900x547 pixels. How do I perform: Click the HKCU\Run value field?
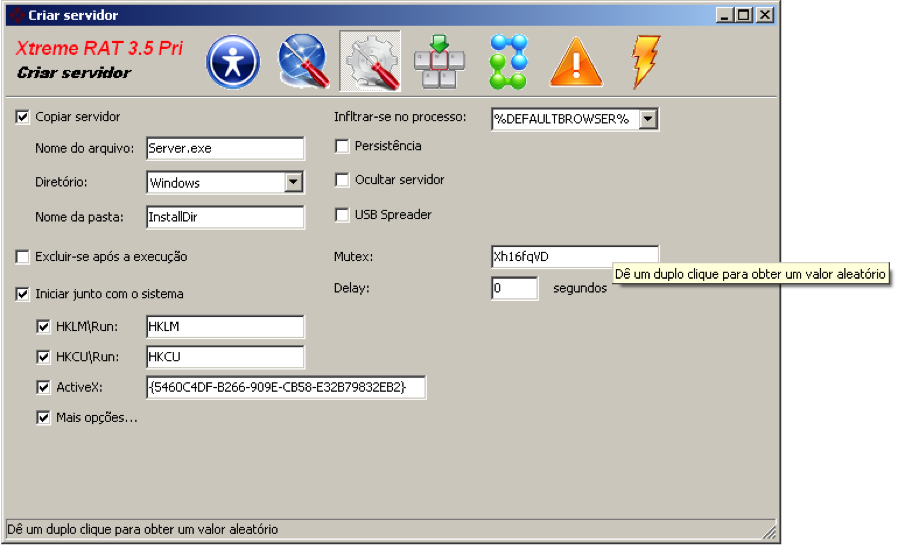click(x=225, y=357)
